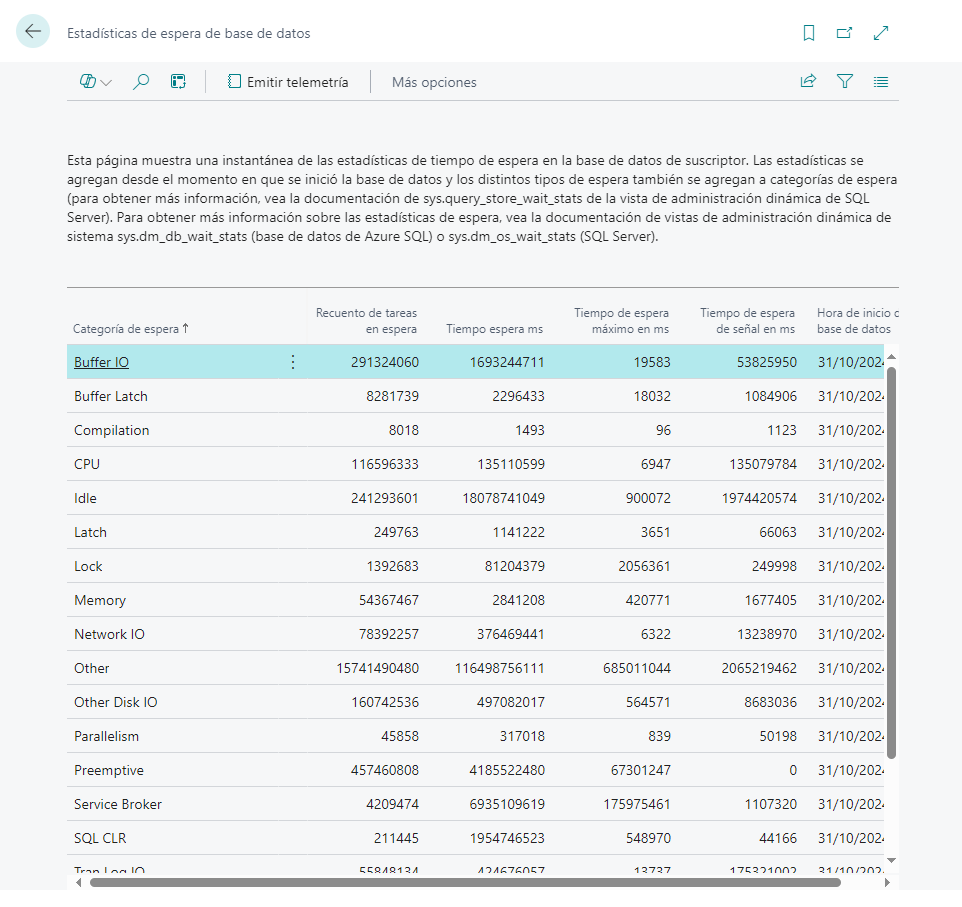Screen dimensions: 962x907
Task: Click the bookmark icon in the header
Action: coord(808,32)
